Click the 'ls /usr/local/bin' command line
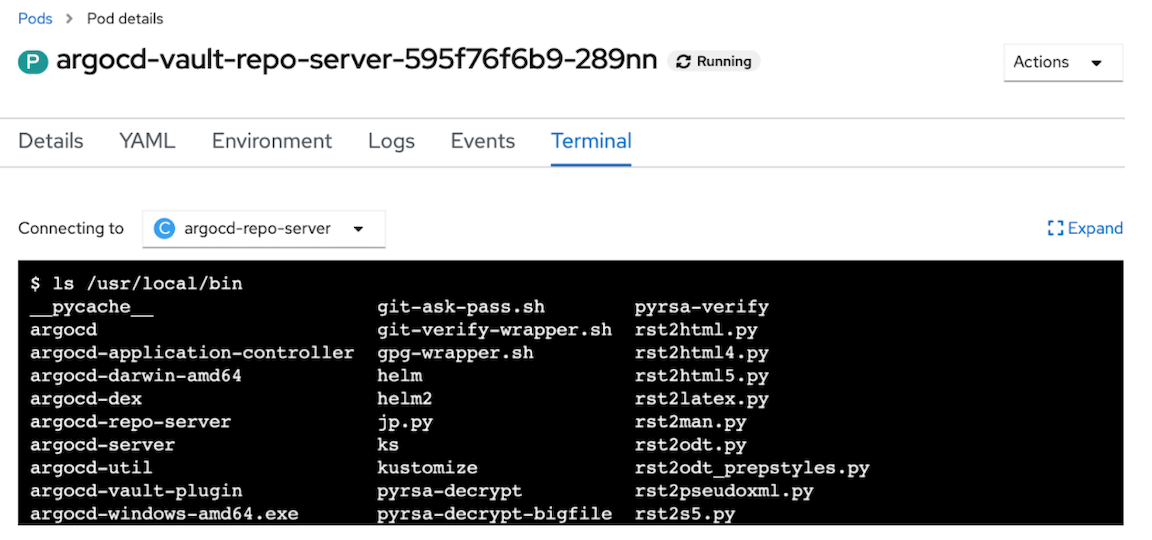Image resolution: width=1152 pixels, height=540 pixels. pos(136,284)
